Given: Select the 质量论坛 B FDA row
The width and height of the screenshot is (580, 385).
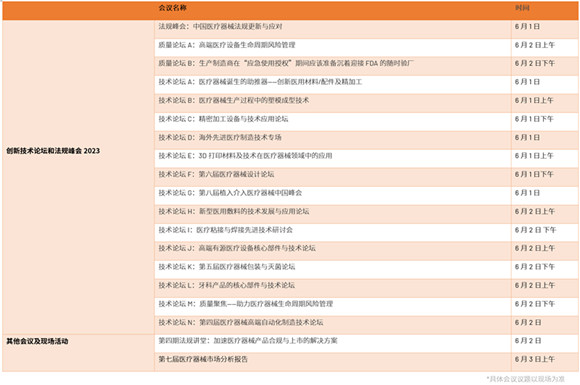Looking at the screenshot, I should 366,66.
